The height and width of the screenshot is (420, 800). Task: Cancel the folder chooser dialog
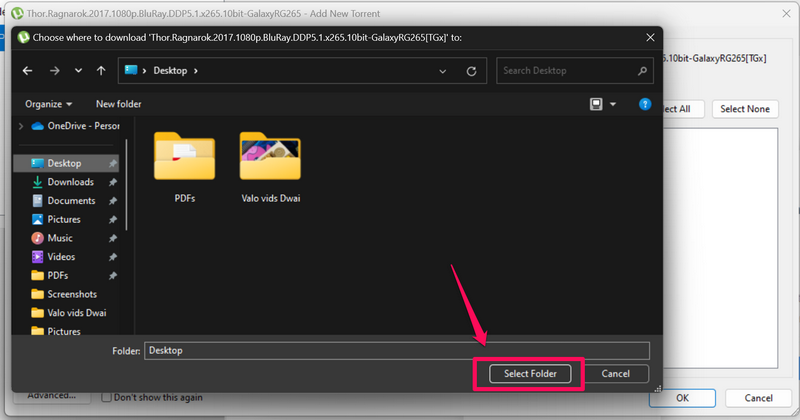(615, 374)
